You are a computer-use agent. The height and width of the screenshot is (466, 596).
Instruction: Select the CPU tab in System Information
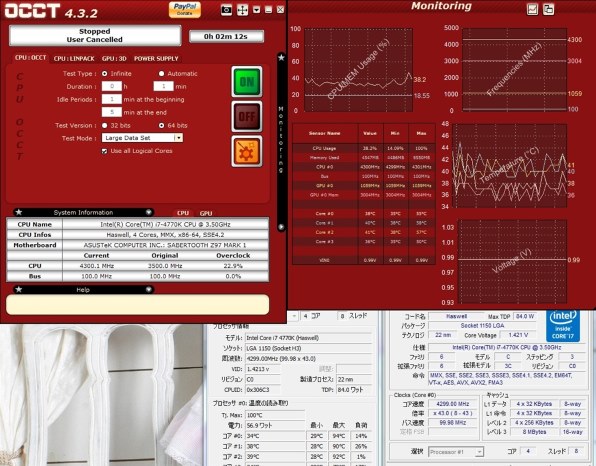click(183, 213)
